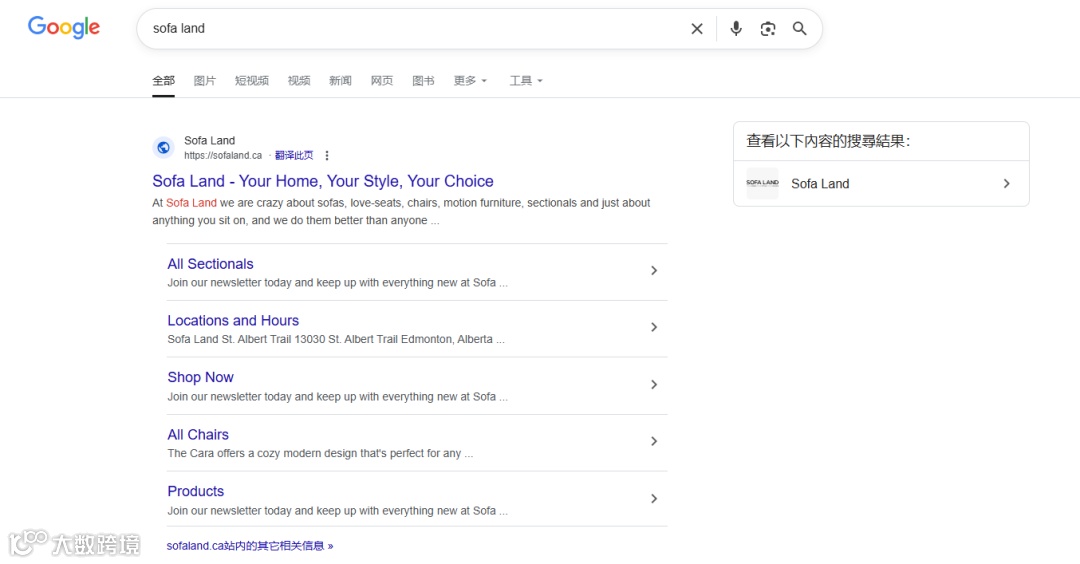Viewport: 1080px width, 564px height.
Task: Switch to the 短视频 tab
Action: [x=251, y=81]
